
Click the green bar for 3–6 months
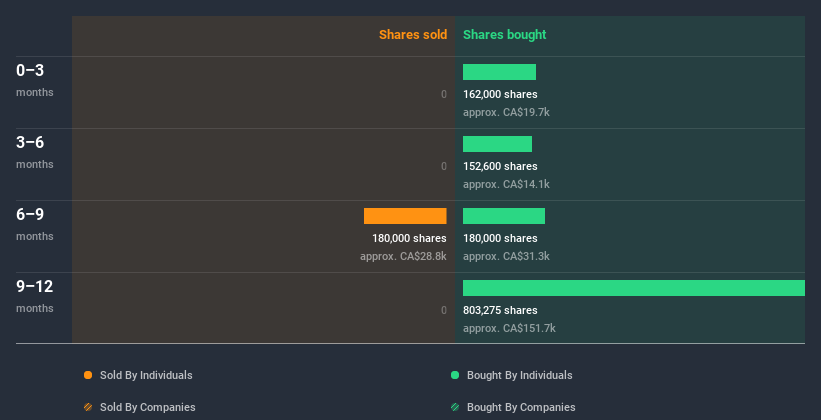[x=497, y=144]
